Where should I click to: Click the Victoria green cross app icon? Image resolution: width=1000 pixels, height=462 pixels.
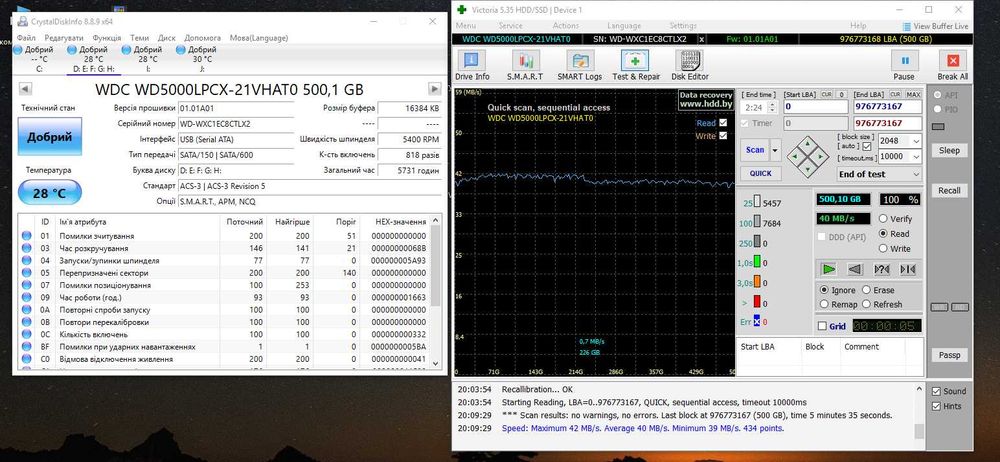461,10
